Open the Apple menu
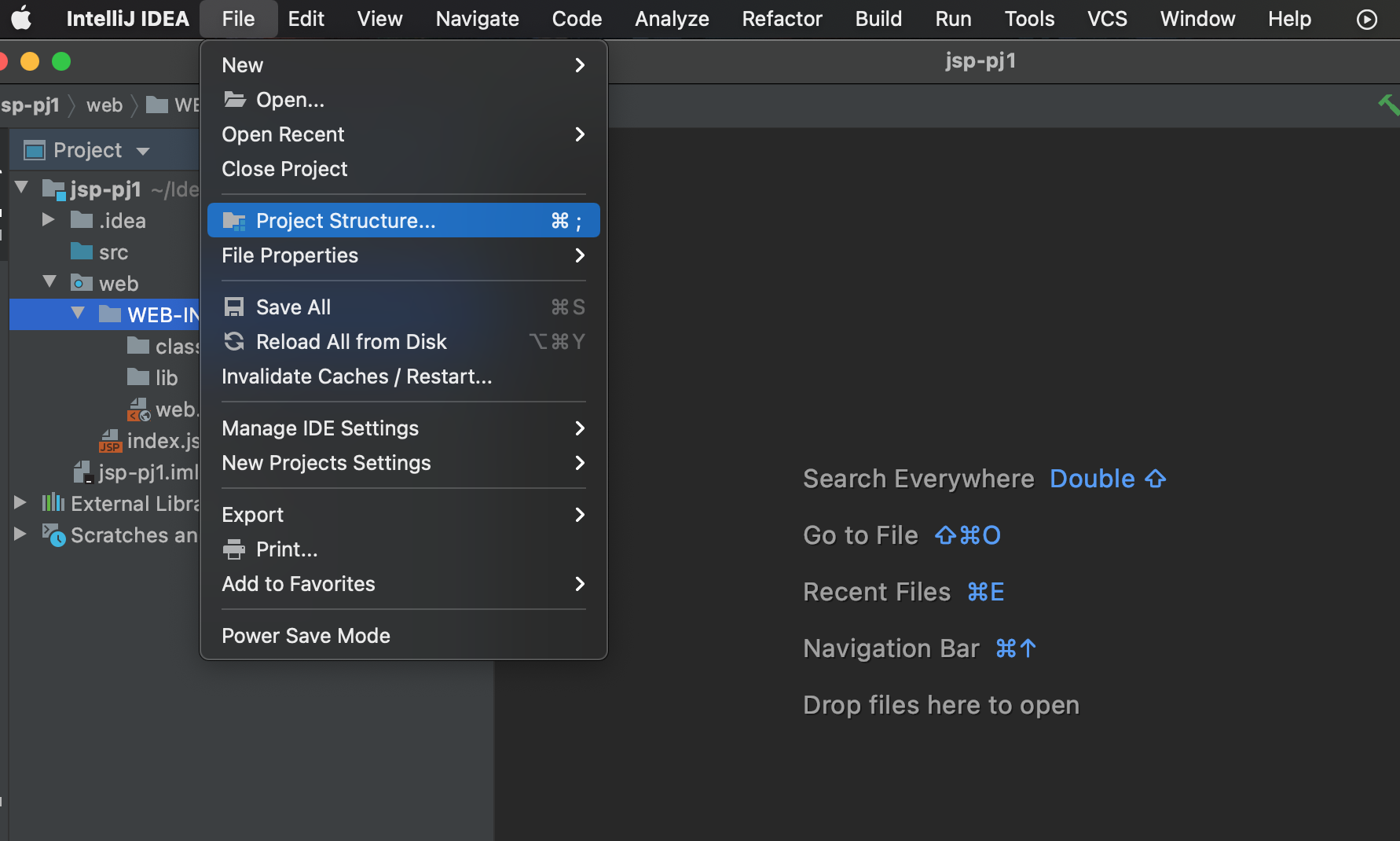Image resolution: width=1400 pixels, height=841 pixels. 21,18
